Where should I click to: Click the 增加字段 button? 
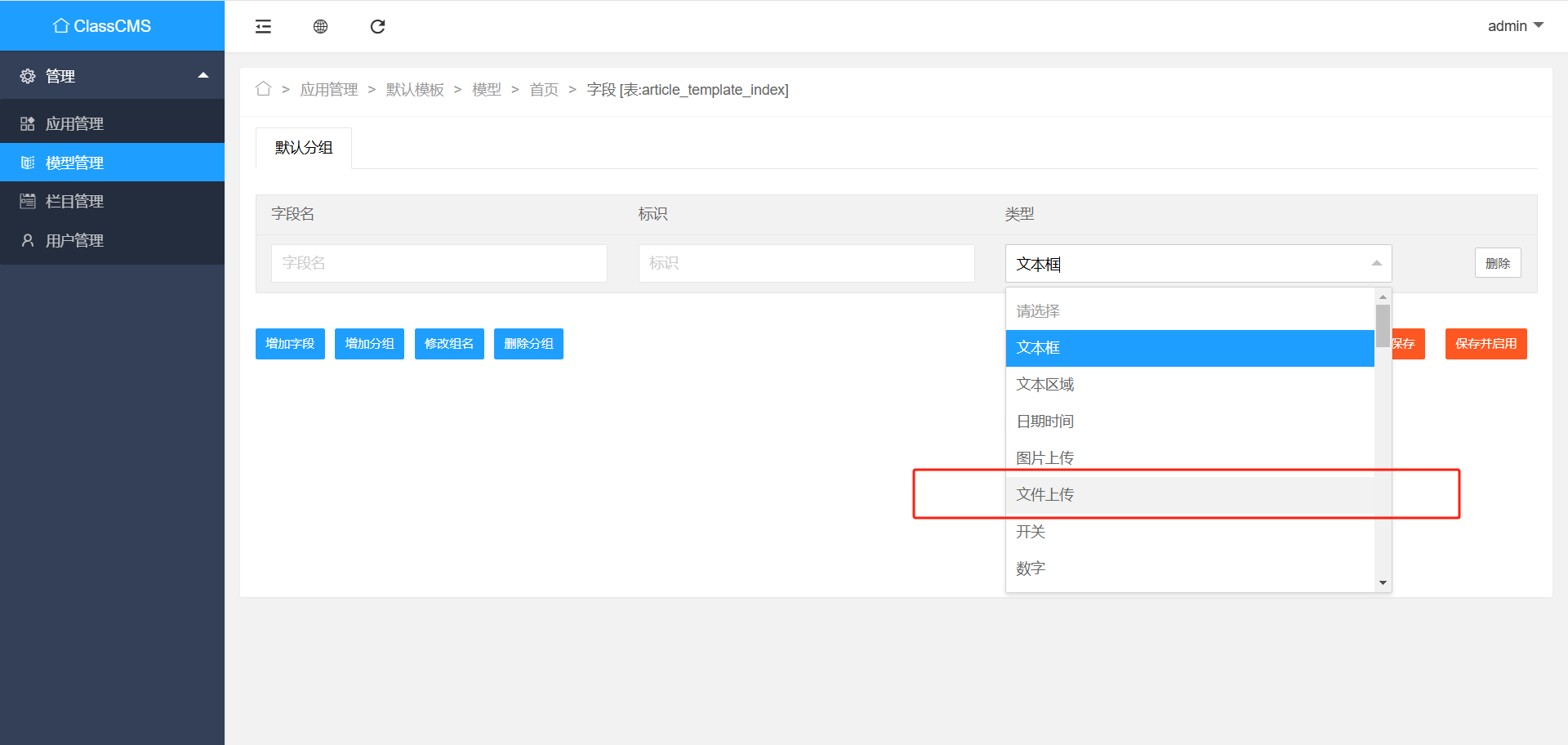tap(290, 344)
